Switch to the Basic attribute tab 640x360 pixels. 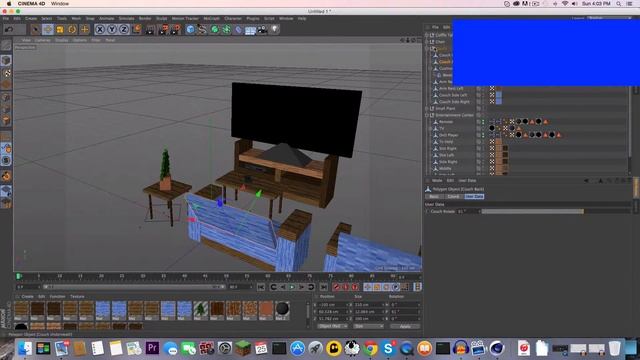[434, 196]
